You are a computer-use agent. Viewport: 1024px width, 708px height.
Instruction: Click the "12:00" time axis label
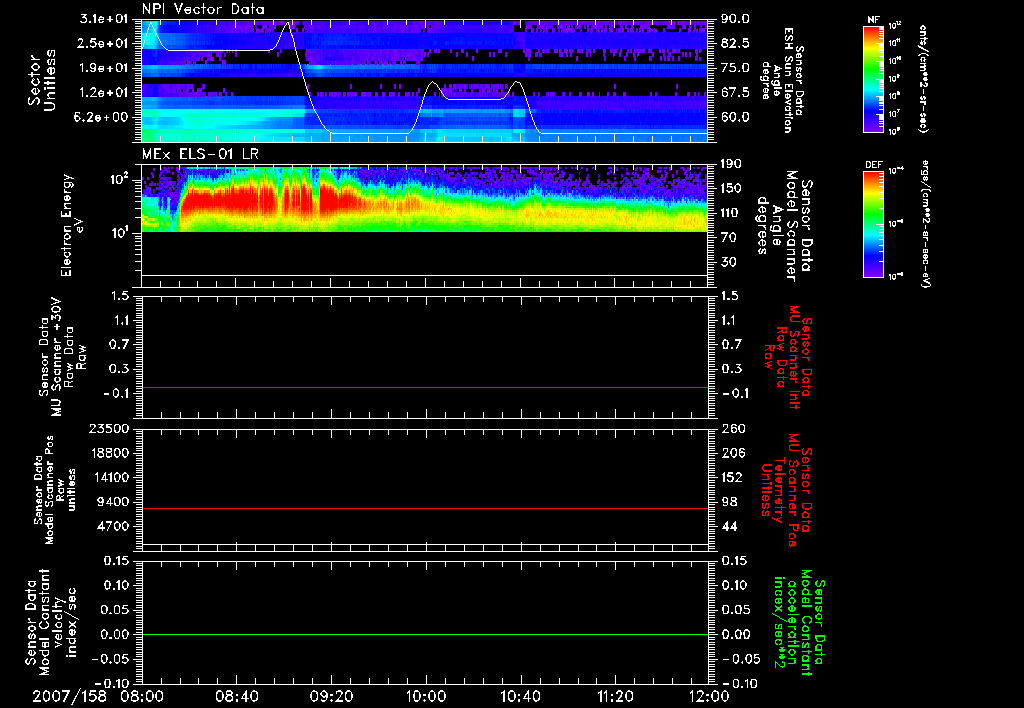(x=709, y=696)
